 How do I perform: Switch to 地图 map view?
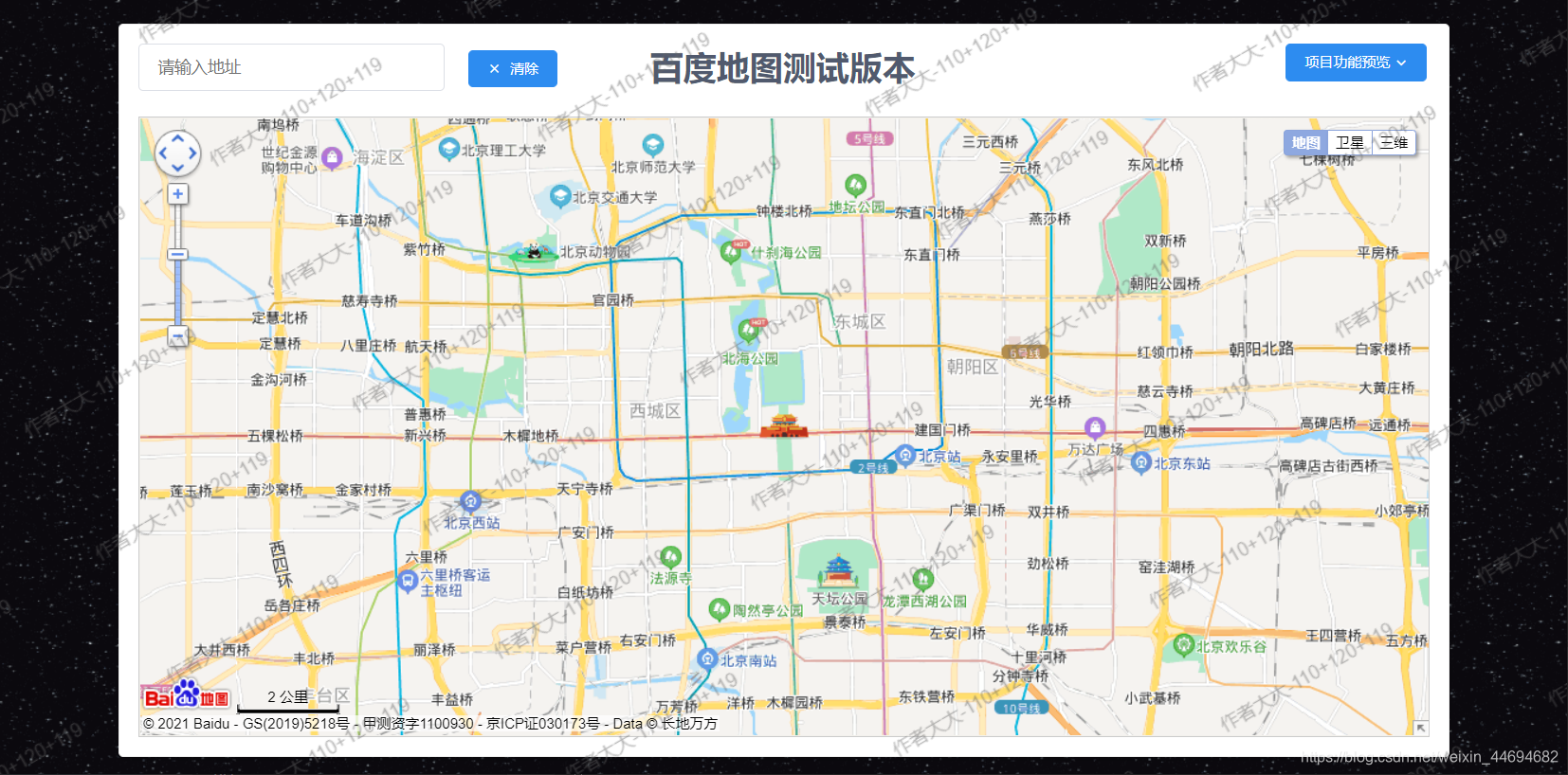pos(1305,143)
